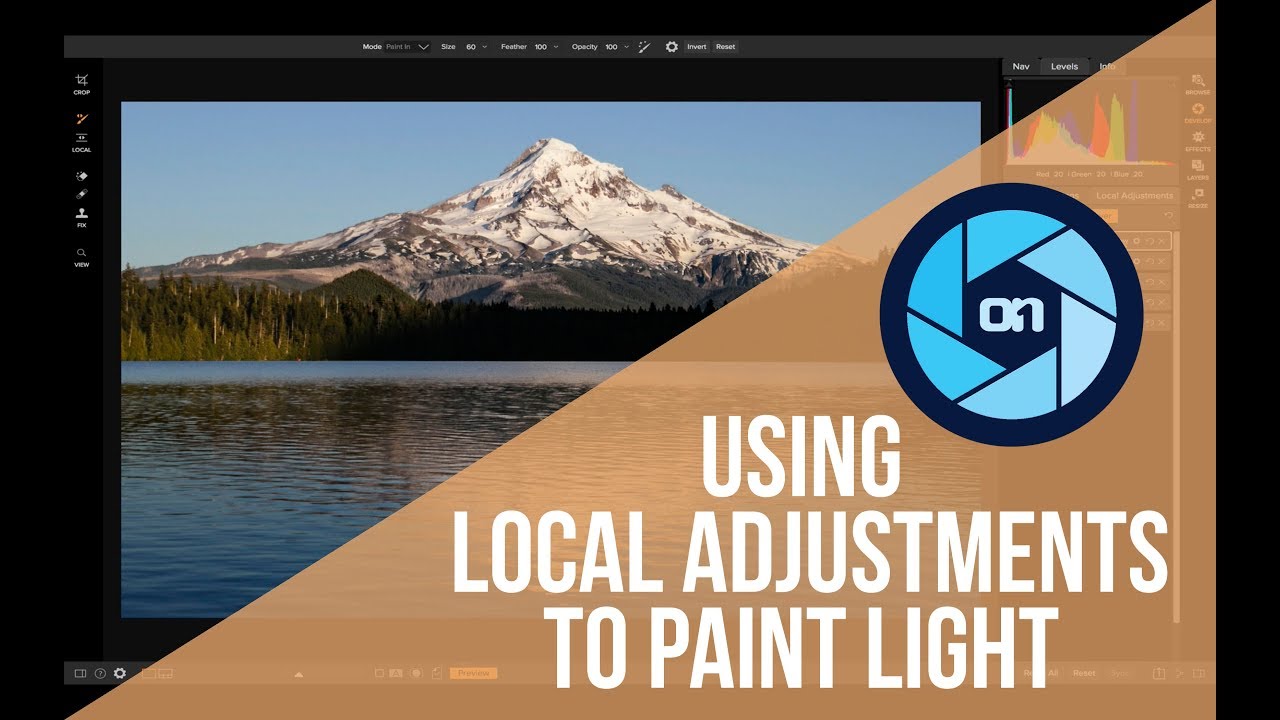This screenshot has height=720, width=1280.
Task: Select the View zoom tool
Action: pos(82,253)
